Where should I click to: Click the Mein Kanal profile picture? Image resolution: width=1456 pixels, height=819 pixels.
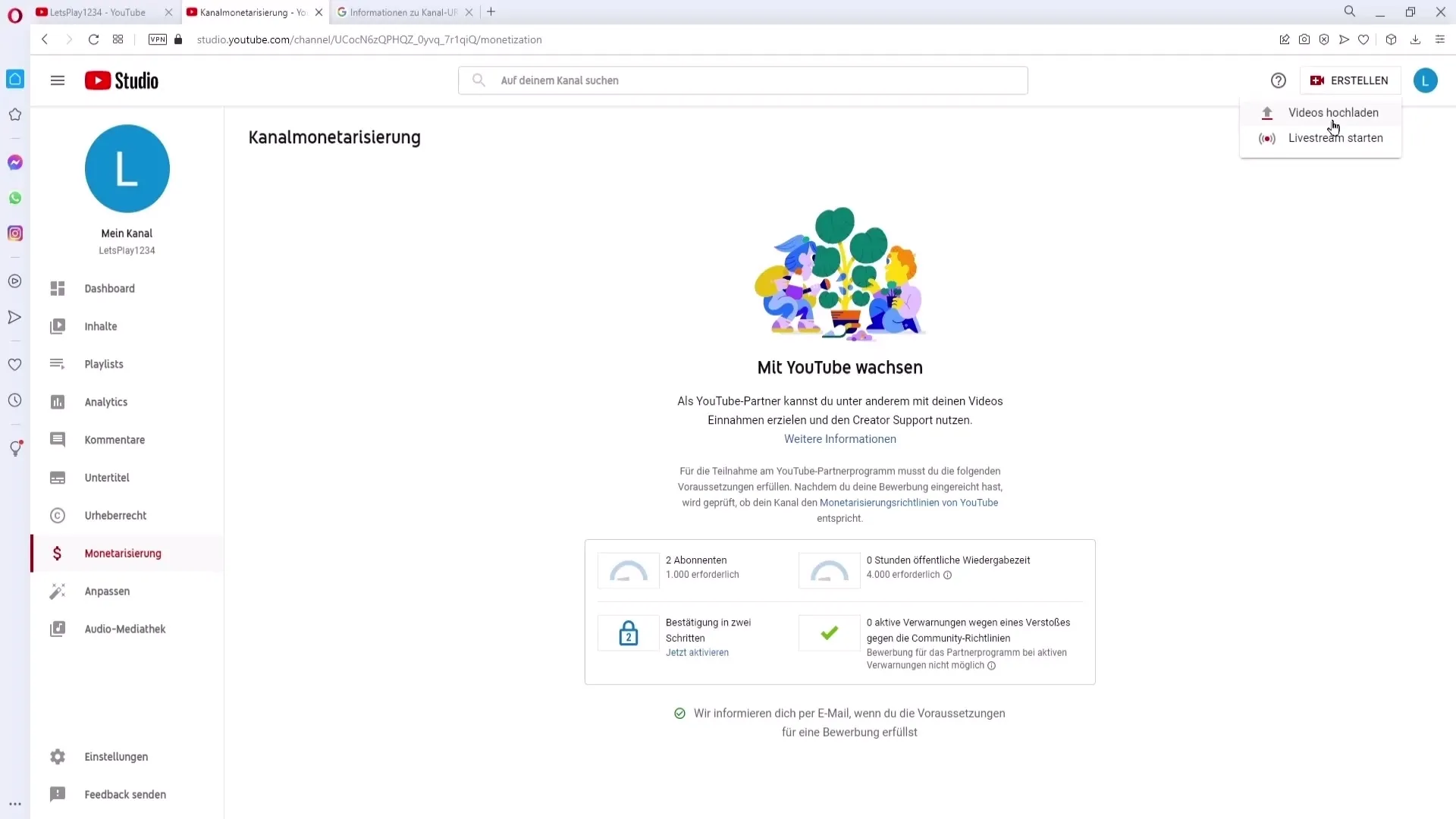click(x=127, y=168)
